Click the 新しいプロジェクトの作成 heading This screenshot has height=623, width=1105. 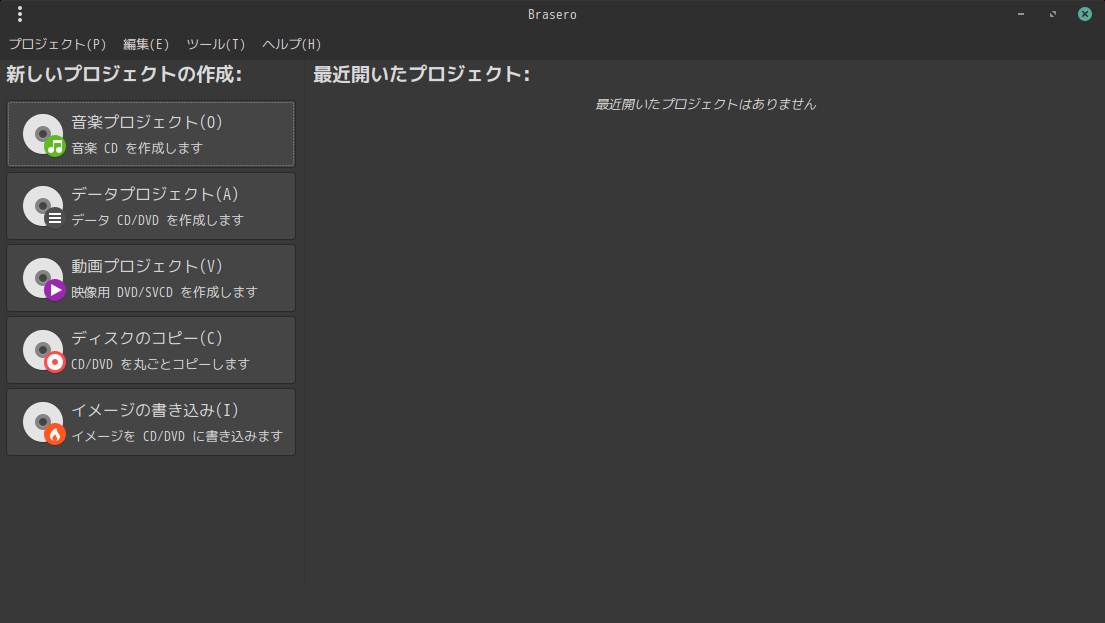(124, 74)
